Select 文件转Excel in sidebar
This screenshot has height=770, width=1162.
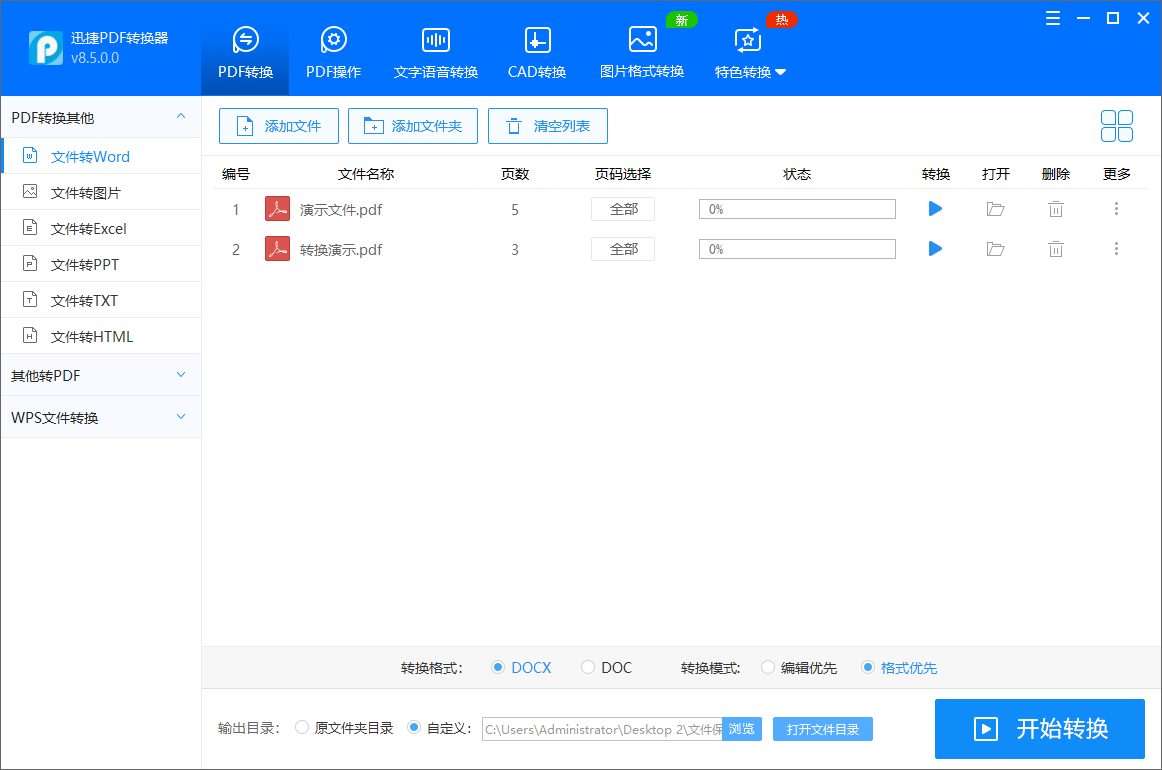(102, 228)
